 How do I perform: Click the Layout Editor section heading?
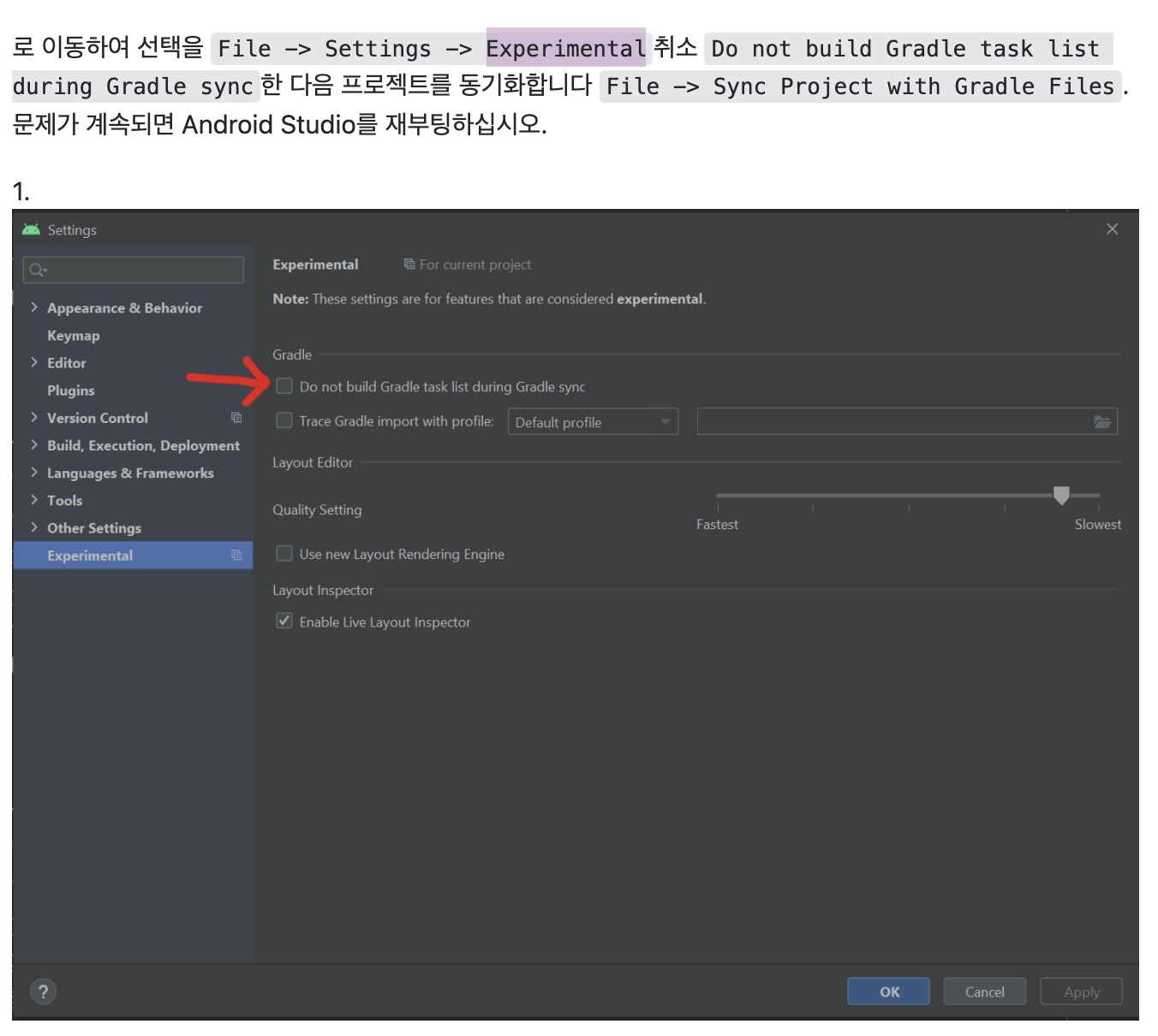[x=313, y=462]
